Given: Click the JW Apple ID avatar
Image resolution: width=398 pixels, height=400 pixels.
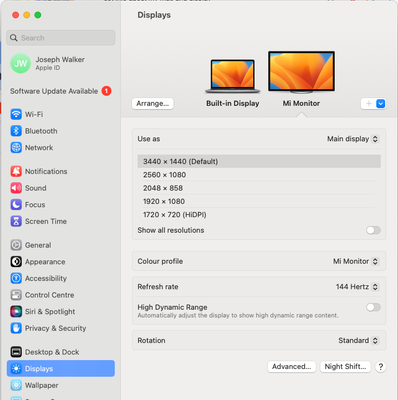Looking at the screenshot, I should tap(21, 63).
